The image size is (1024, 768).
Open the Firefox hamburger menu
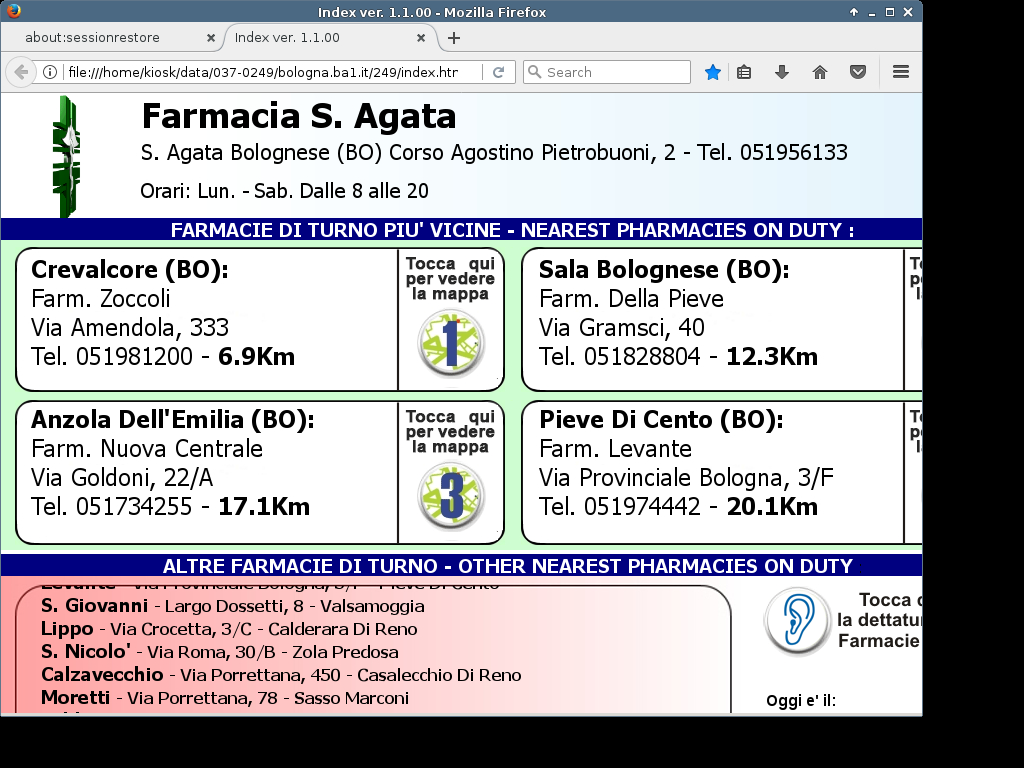point(900,72)
